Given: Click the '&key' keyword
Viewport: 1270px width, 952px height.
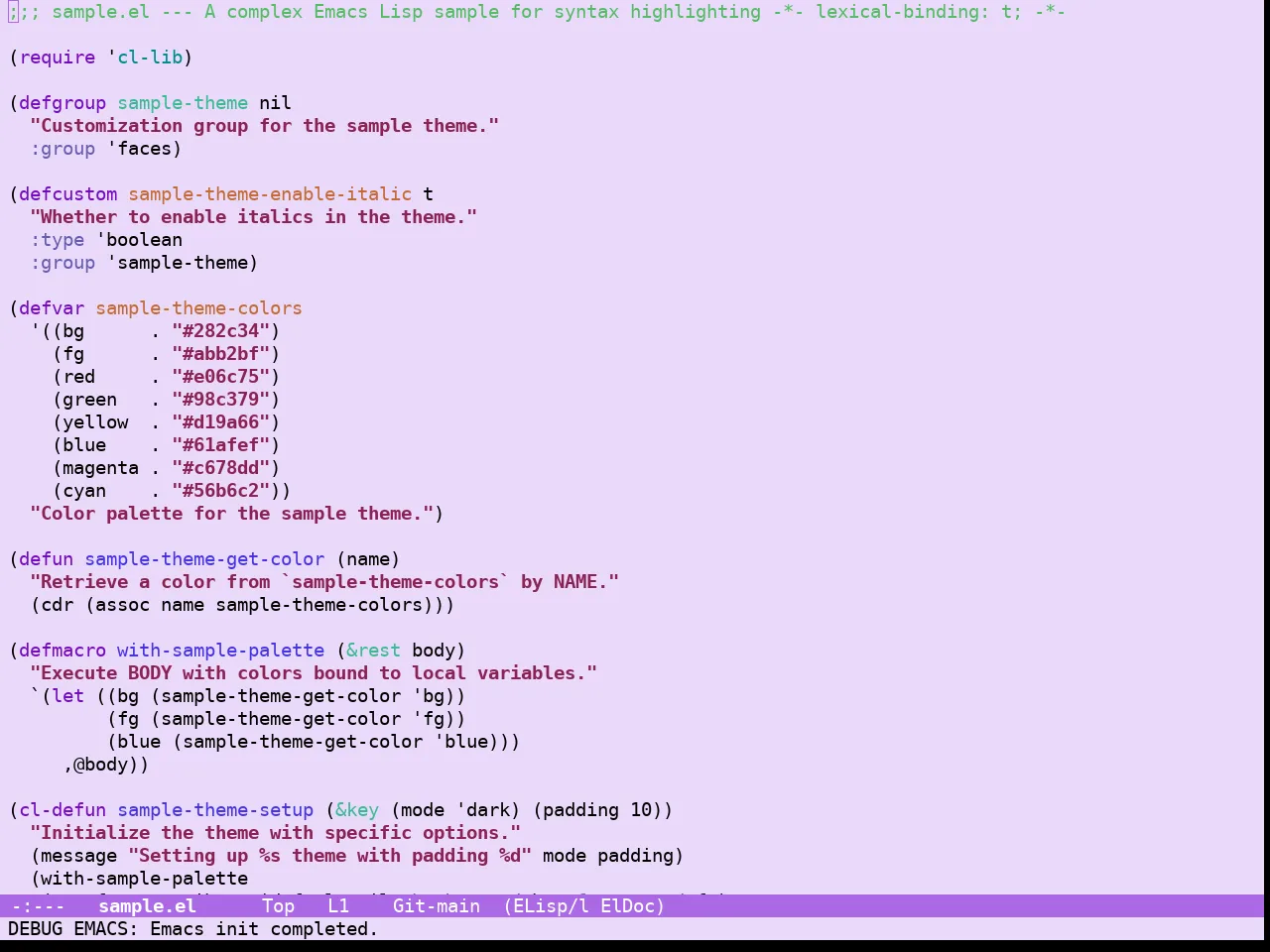Looking at the screenshot, I should coord(357,810).
